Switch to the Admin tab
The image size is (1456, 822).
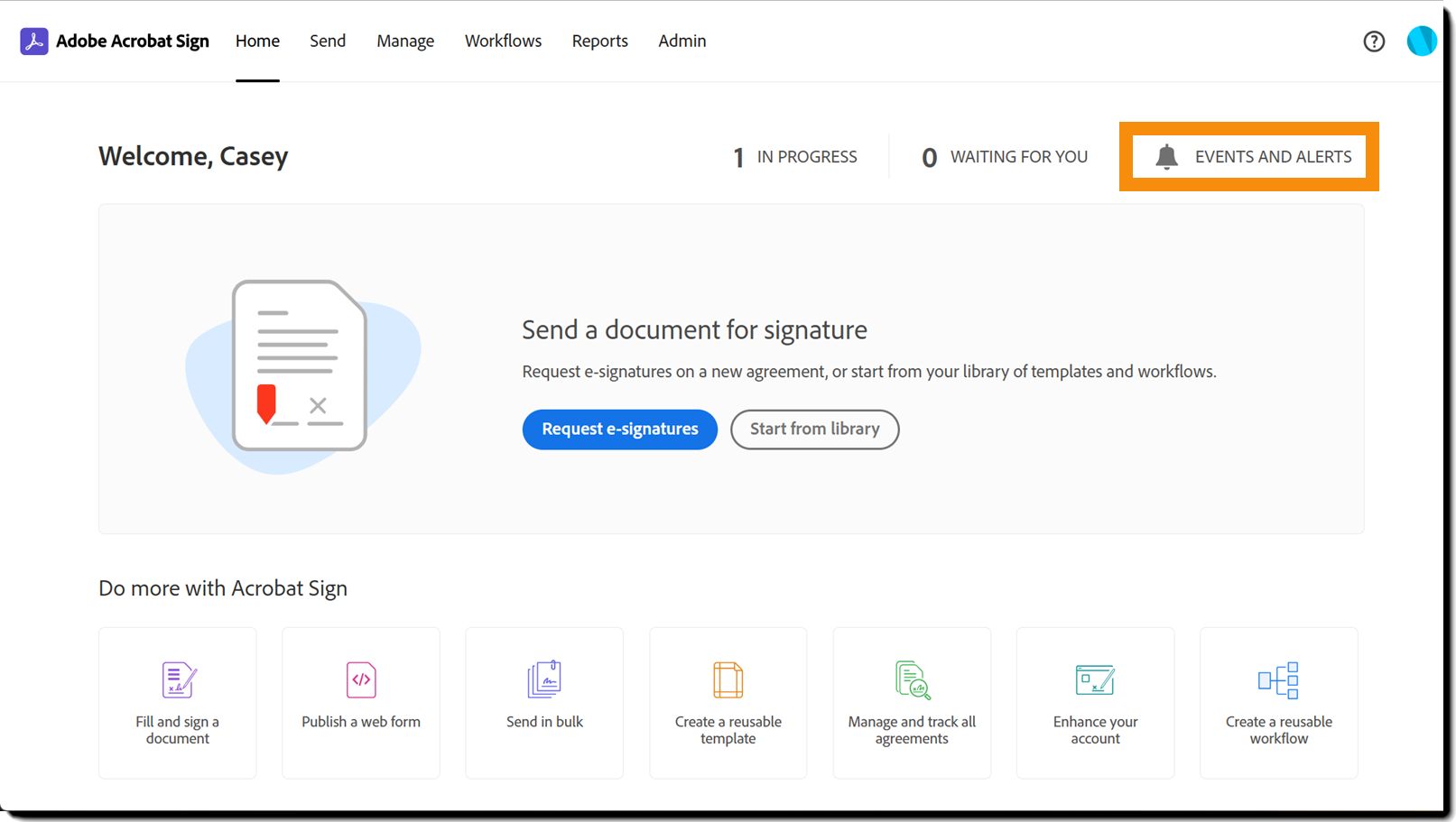pyautogui.click(x=682, y=42)
